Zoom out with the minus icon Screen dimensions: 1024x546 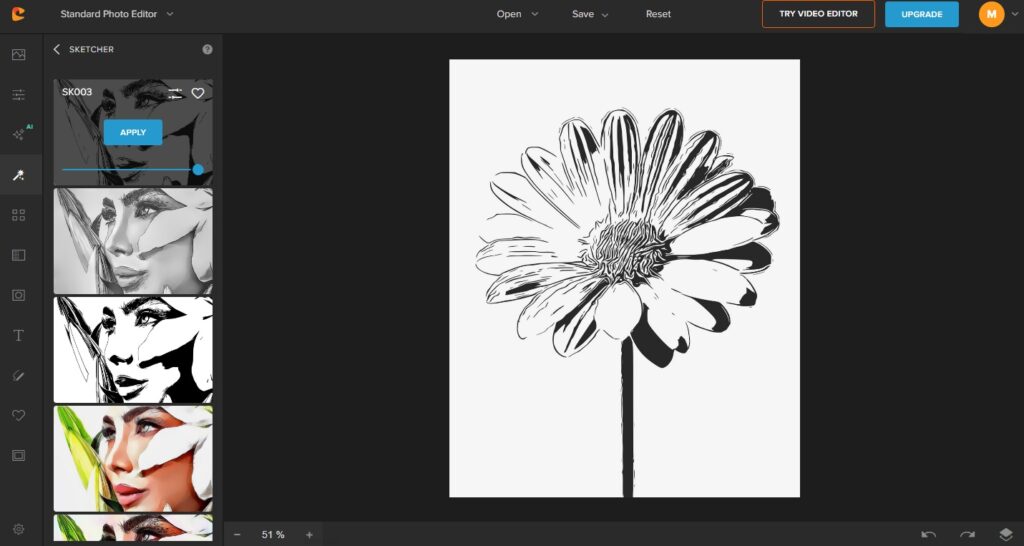pyautogui.click(x=237, y=535)
